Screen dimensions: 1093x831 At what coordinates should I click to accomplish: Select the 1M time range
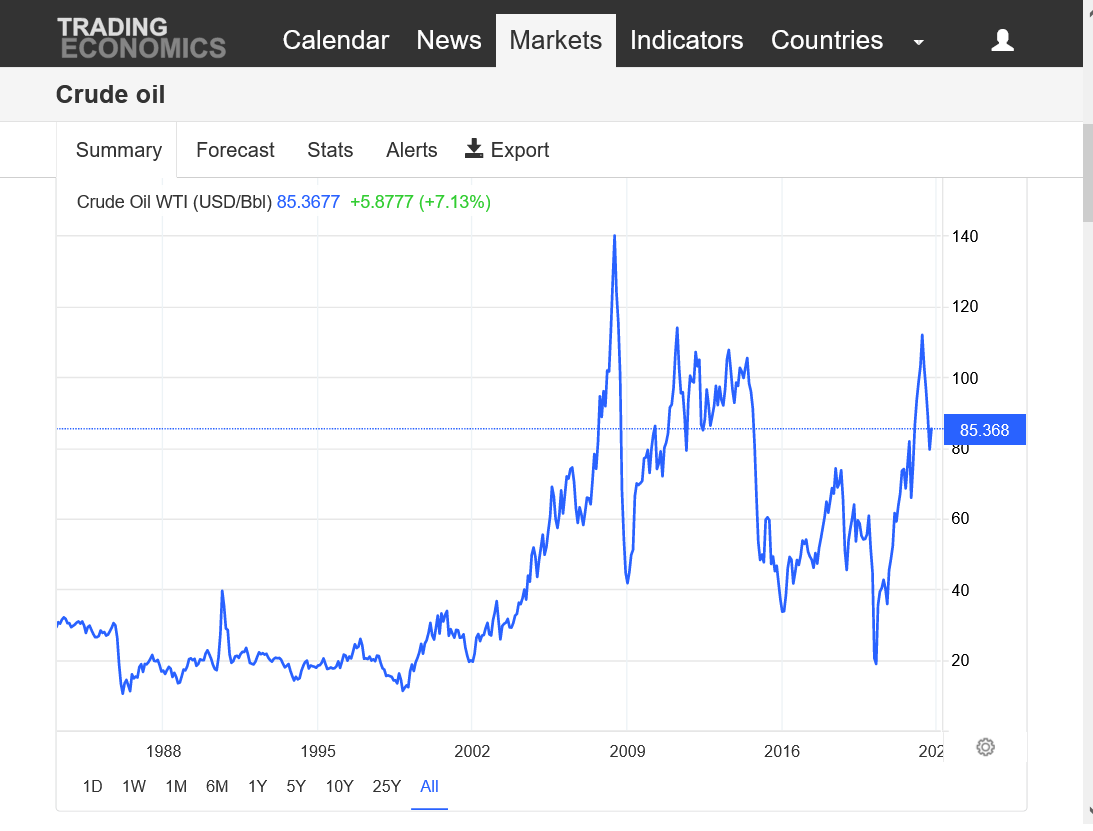pos(176,786)
